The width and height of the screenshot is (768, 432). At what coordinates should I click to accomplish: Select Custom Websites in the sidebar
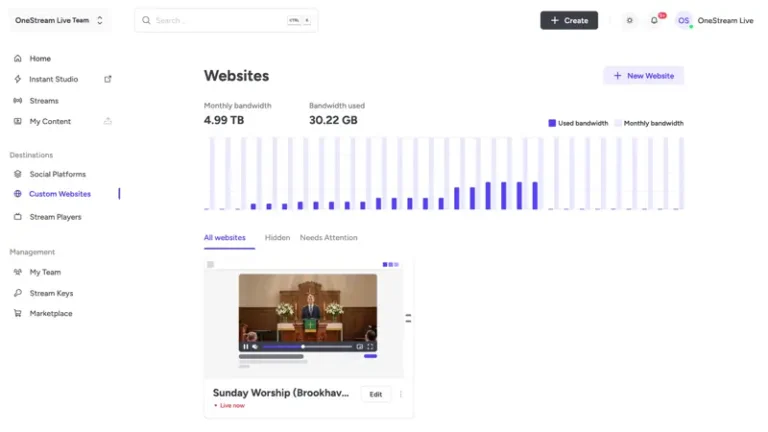click(60, 194)
